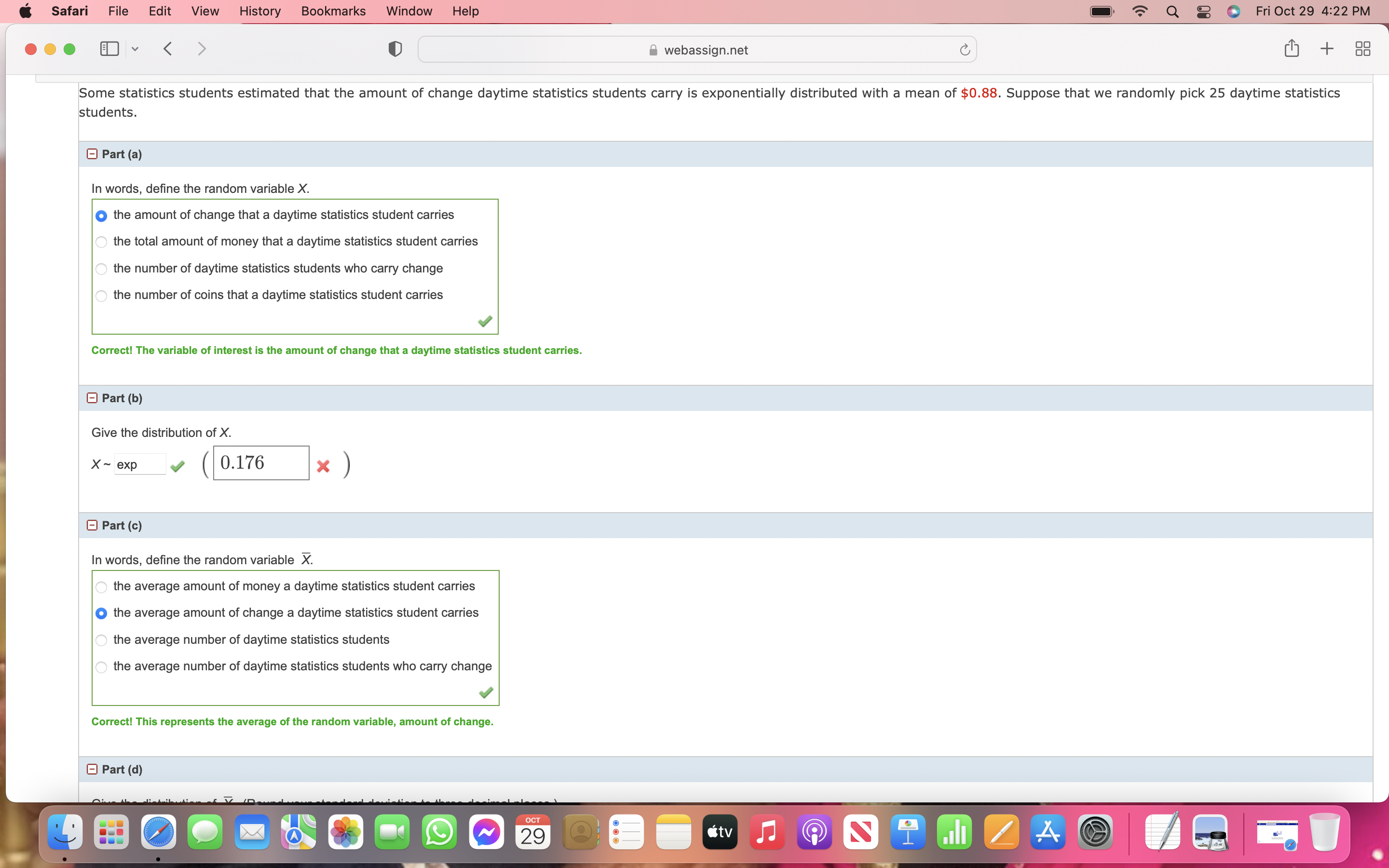Open Control Center in menu bar
The width and height of the screenshot is (1389, 868).
pos(1203,12)
